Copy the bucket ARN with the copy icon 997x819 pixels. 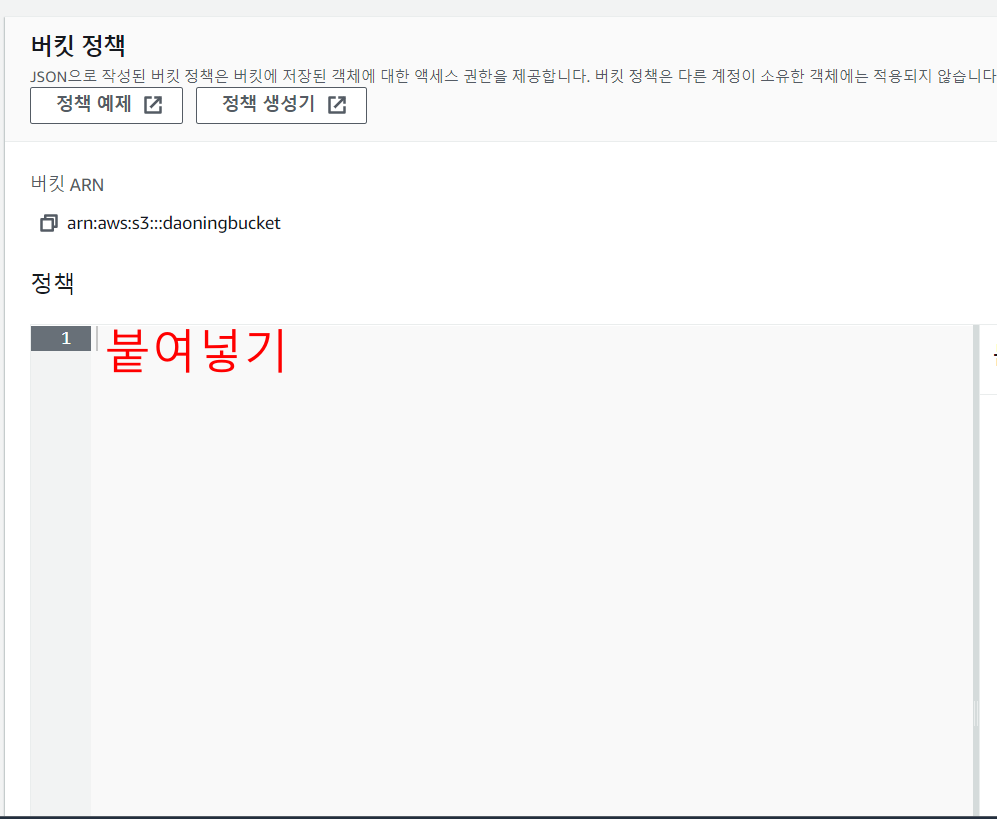tap(48, 223)
